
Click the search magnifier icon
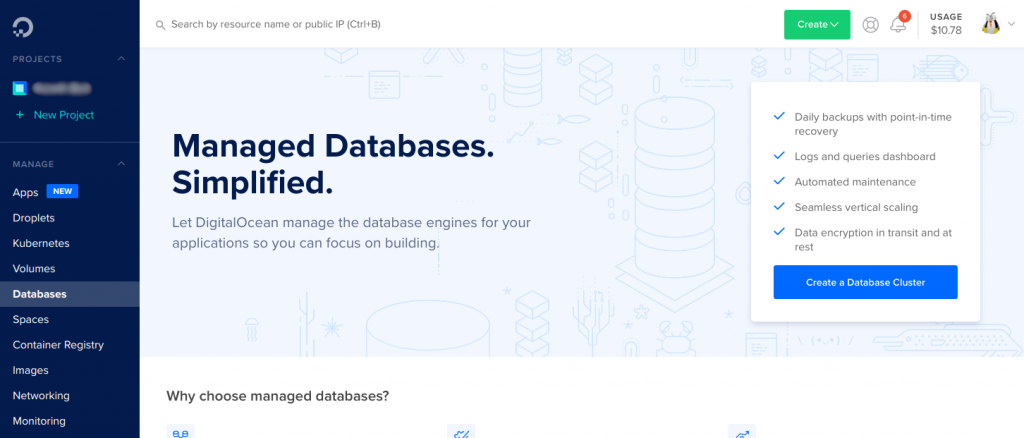160,25
